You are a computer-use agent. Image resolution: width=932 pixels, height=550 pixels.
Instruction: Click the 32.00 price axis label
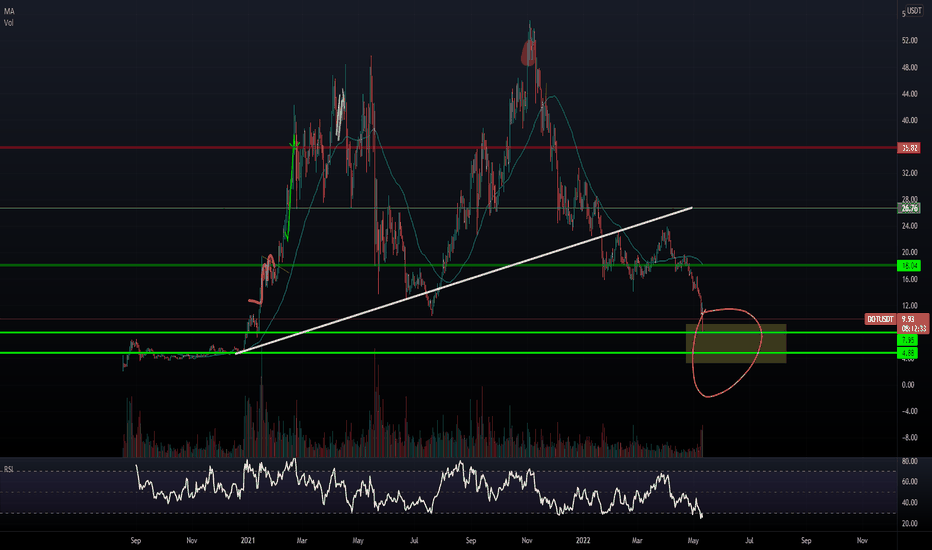(909, 174)
